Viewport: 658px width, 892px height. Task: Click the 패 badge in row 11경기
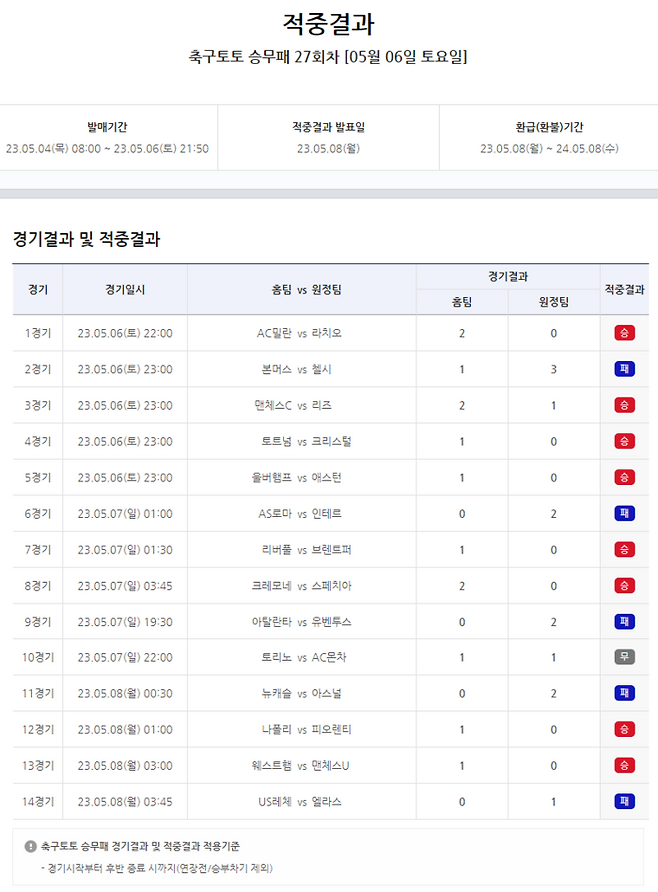pos(624,693)
